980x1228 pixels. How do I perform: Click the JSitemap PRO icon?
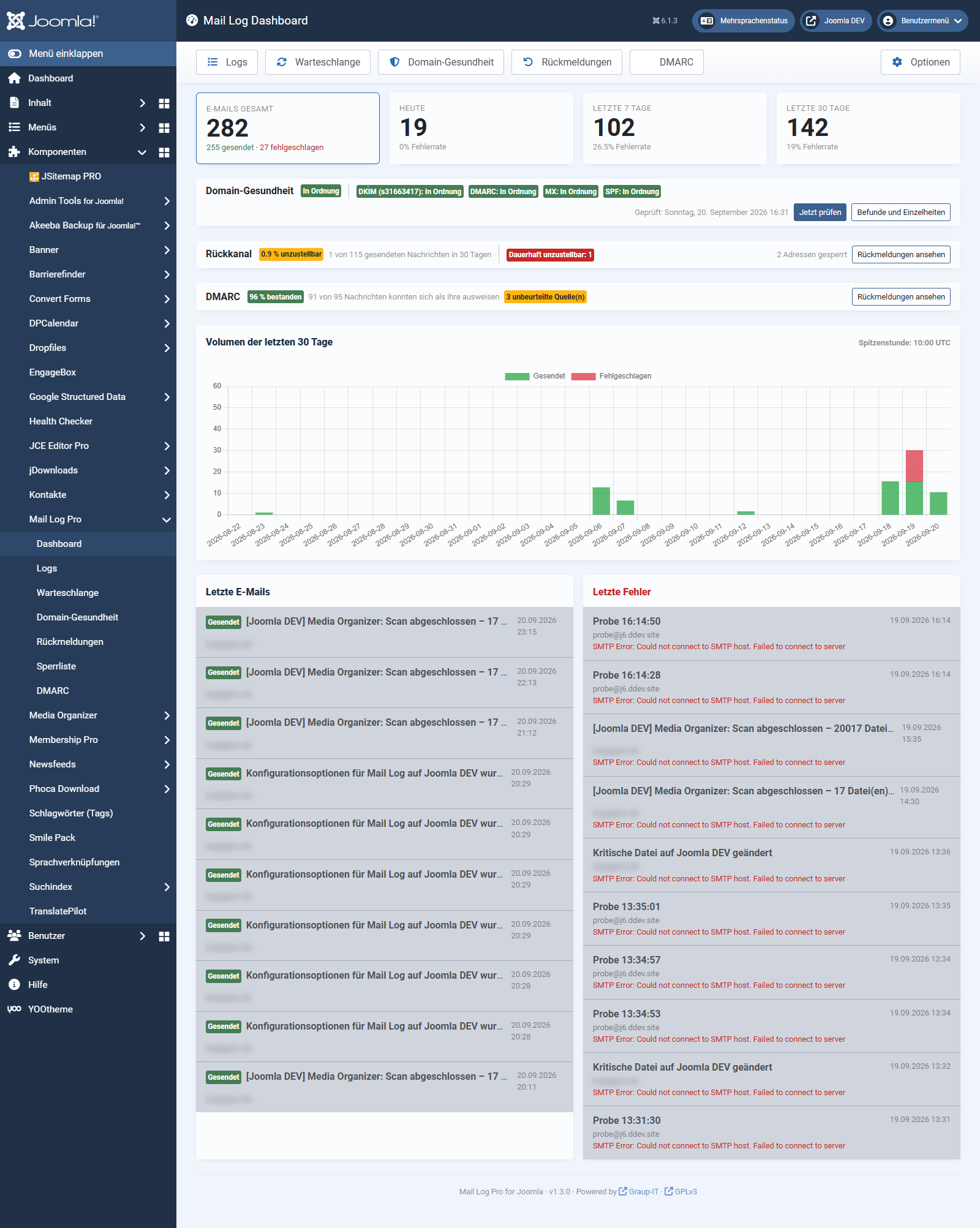tap(34, 177)
